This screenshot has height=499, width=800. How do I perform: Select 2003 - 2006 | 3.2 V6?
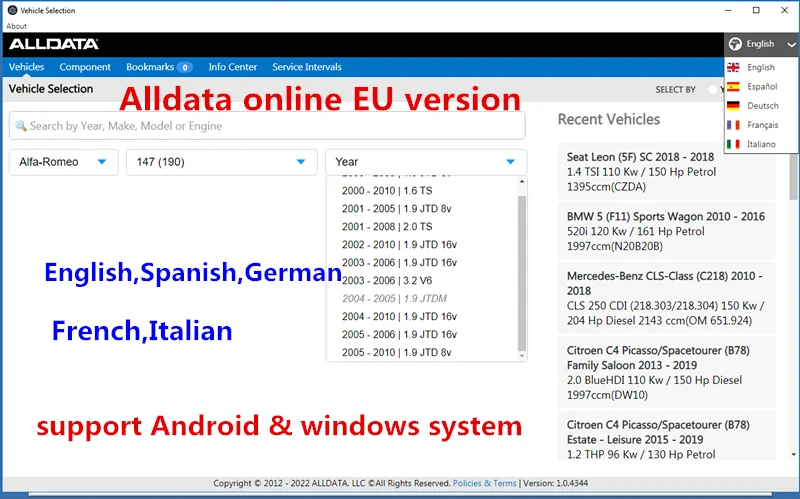[x=387, y=281]
